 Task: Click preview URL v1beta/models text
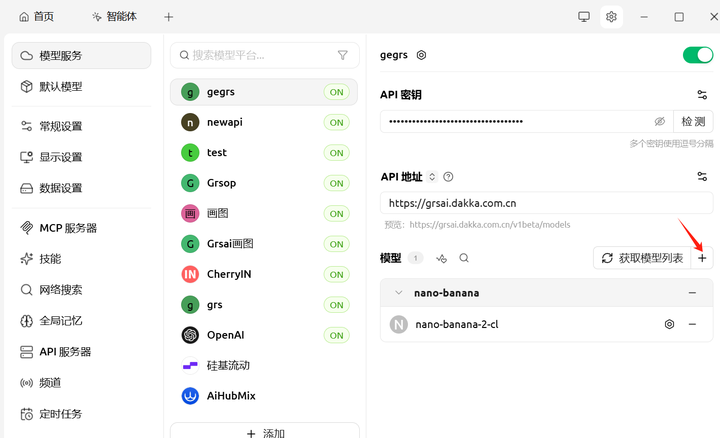coord(489,225)
